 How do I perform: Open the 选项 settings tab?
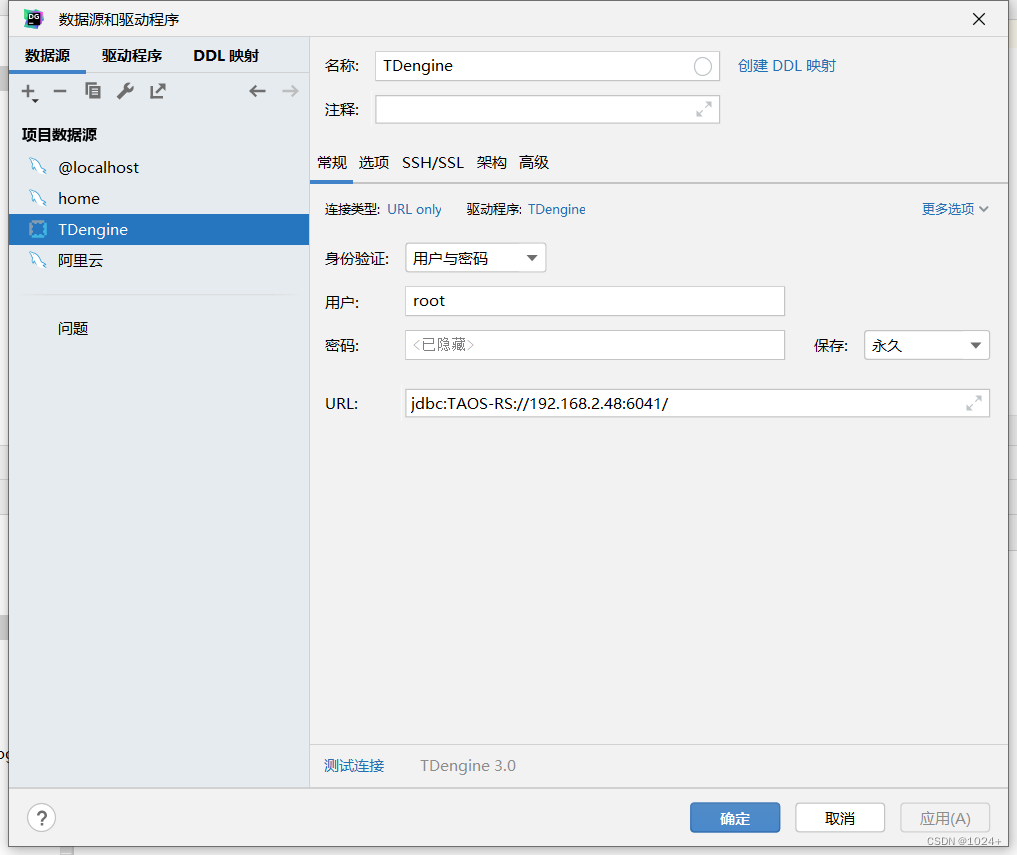point(374,162)
